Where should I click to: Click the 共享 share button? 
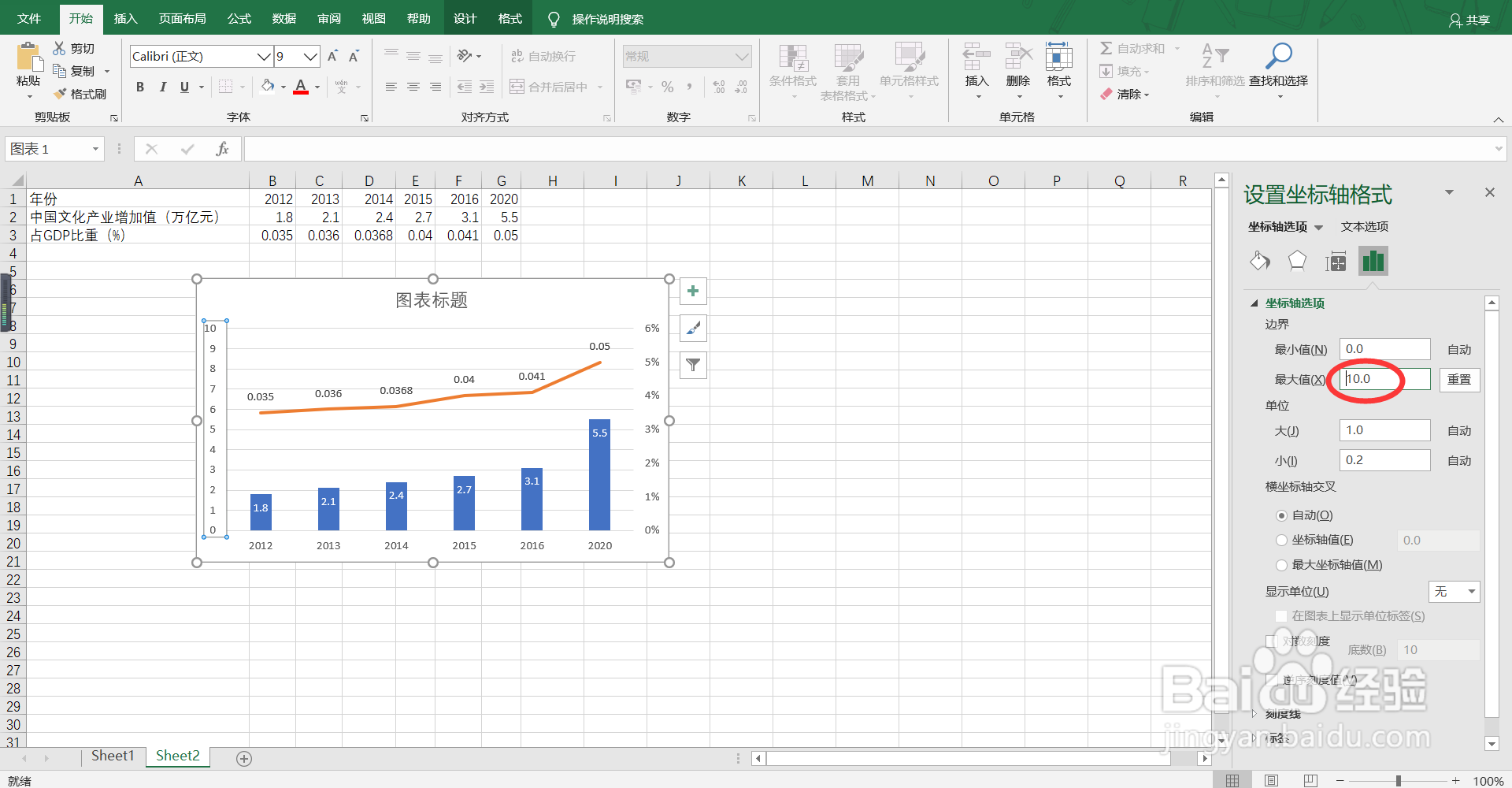[x=1469, y=20]
